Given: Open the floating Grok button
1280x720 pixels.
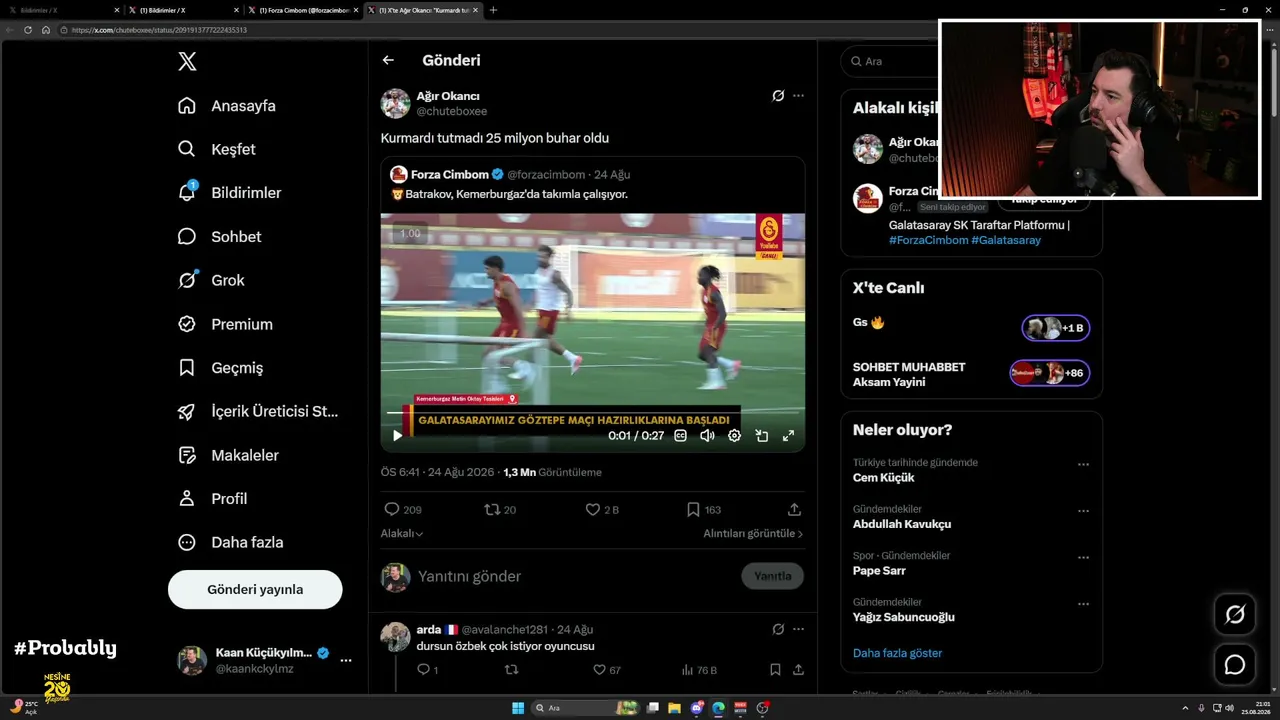Looking at the screenshot, I should 1235,614.
